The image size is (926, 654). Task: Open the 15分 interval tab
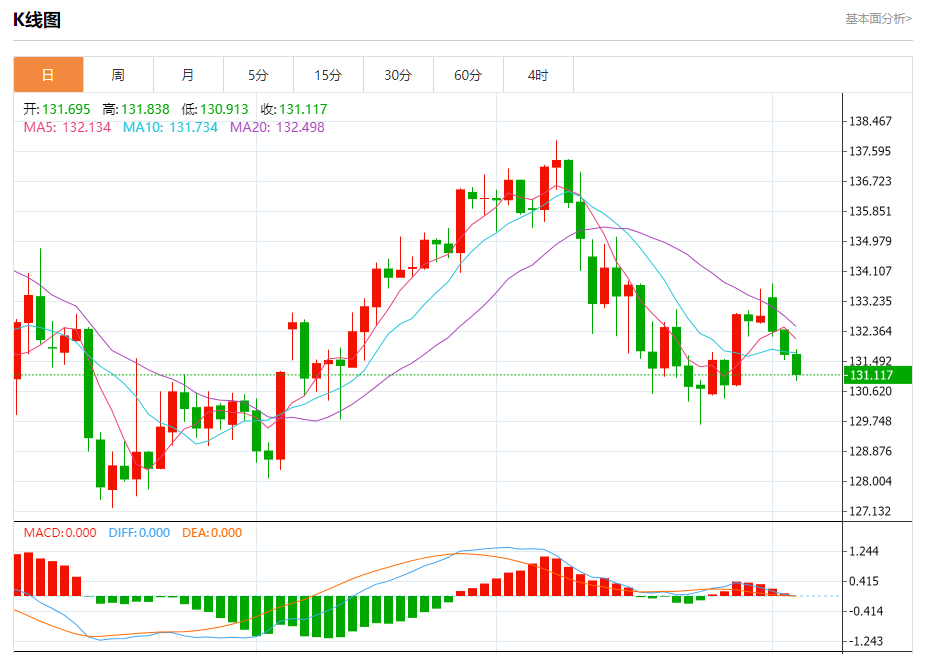click(328, 75)
